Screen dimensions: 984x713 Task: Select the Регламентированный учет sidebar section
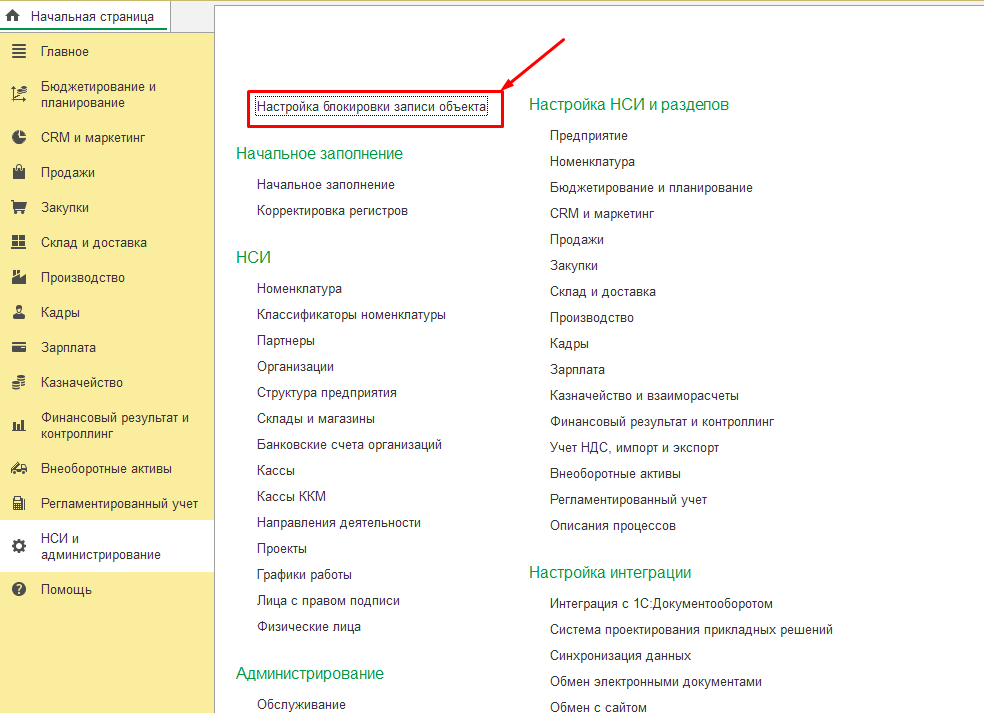(x=107, y=503)
